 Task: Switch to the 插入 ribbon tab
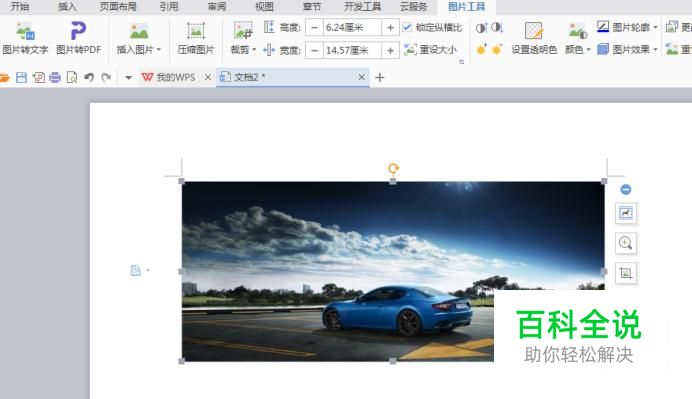(67, 6)
